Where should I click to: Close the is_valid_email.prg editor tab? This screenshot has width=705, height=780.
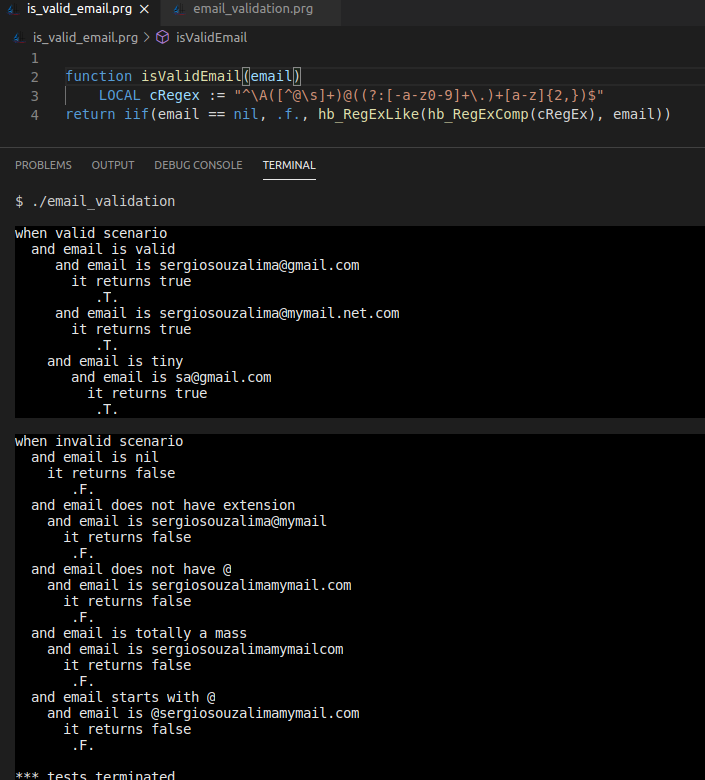[144, 9]
